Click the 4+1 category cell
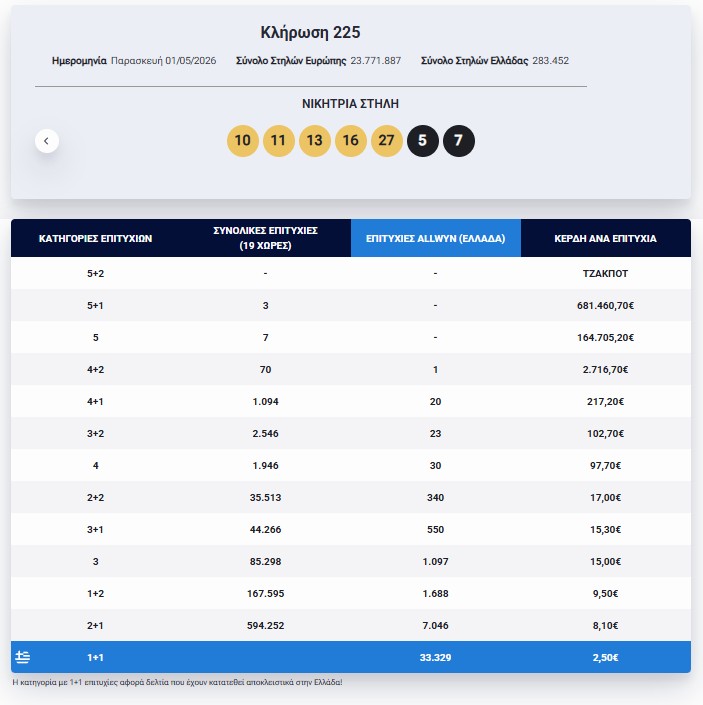The width and height of the screenshot is (703, 705). pos(95,402)
